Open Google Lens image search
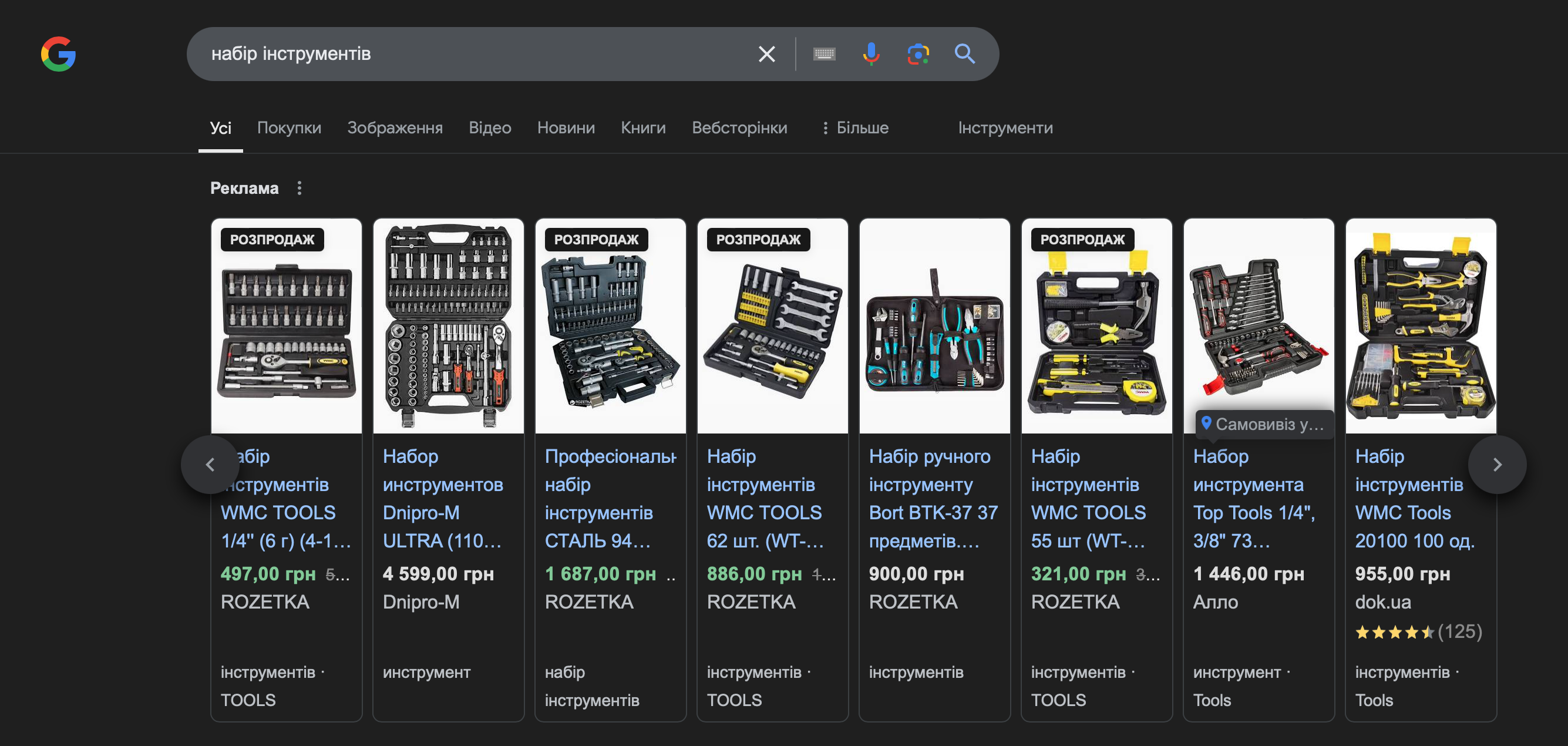 coord(918,54)
